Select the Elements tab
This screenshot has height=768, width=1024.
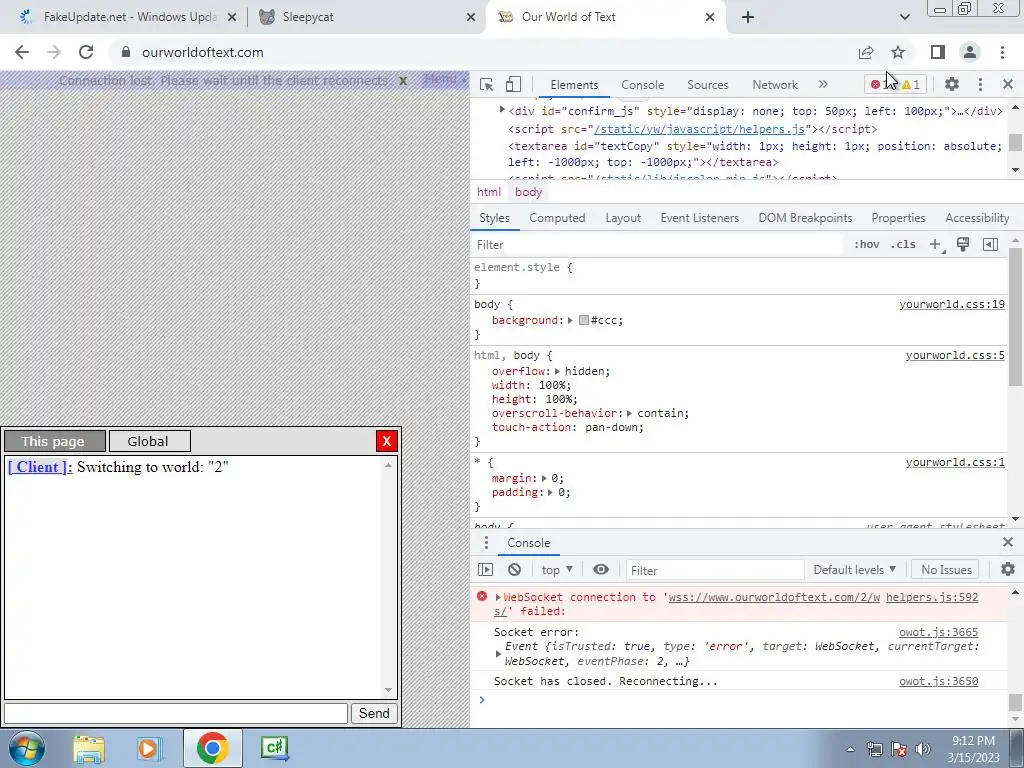pos(574,85)
